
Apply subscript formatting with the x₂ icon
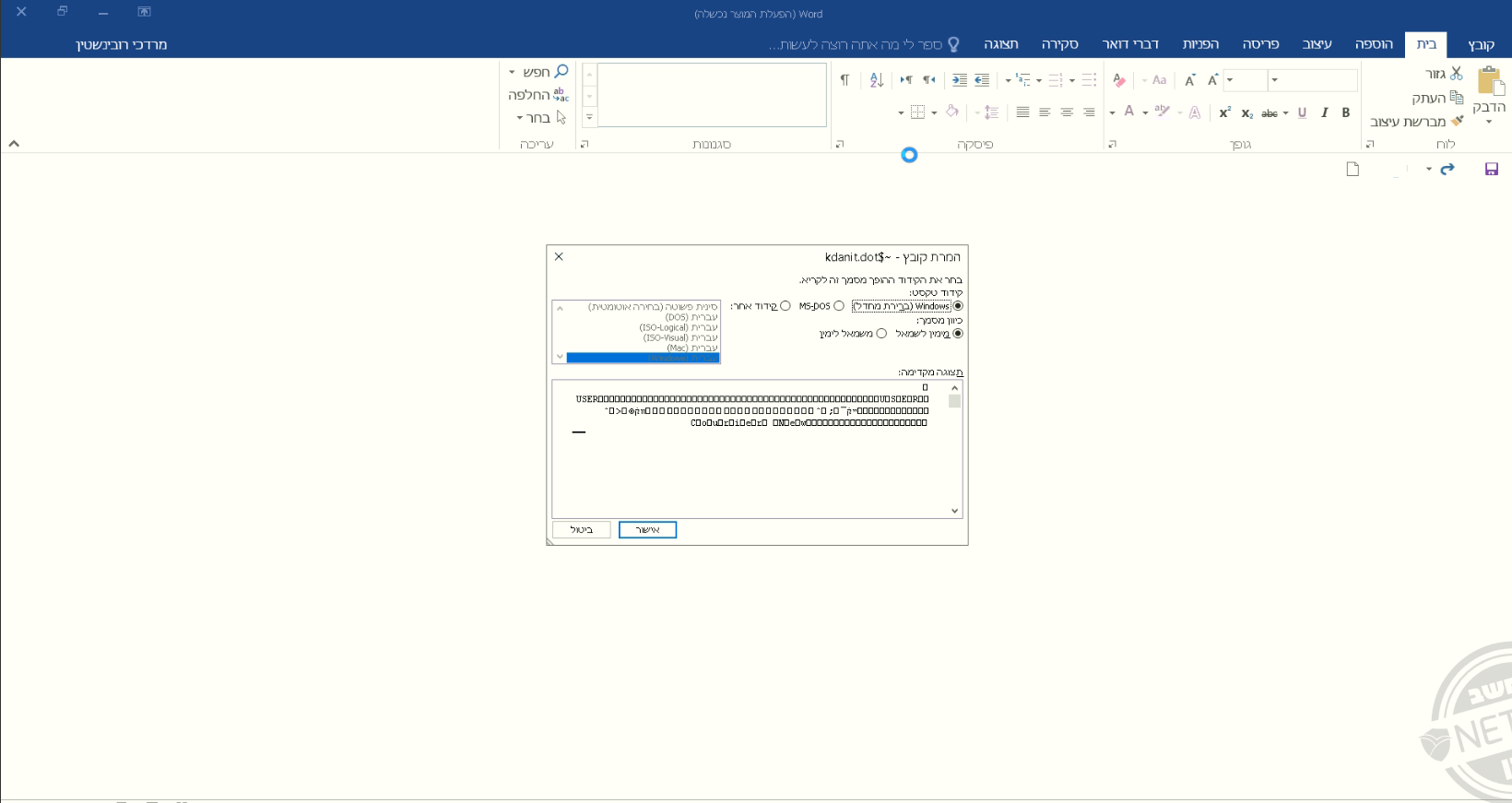pyautogui.click(x=1247, y=113)
